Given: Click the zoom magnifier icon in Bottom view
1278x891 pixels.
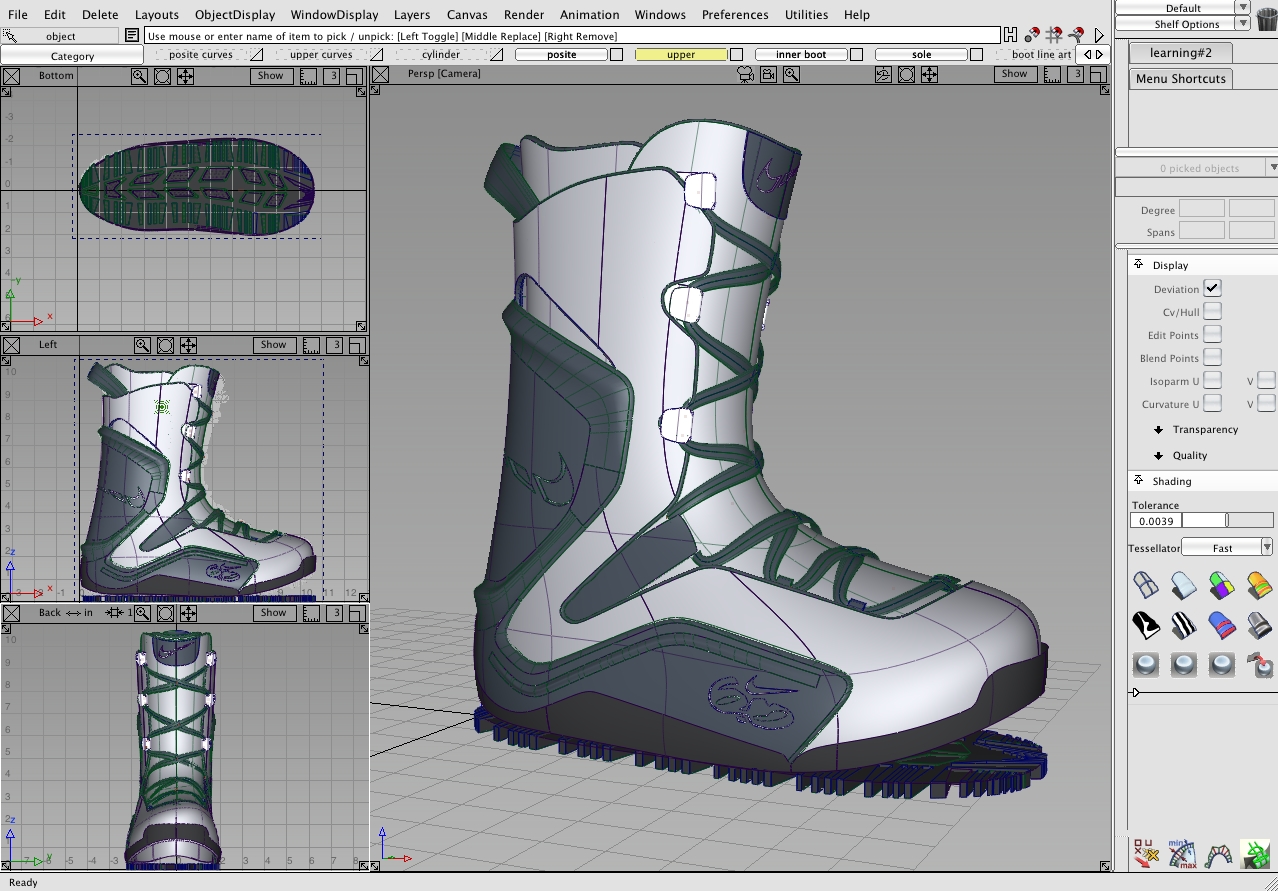Looking at the screenshot, I should (x=140, y=75).
